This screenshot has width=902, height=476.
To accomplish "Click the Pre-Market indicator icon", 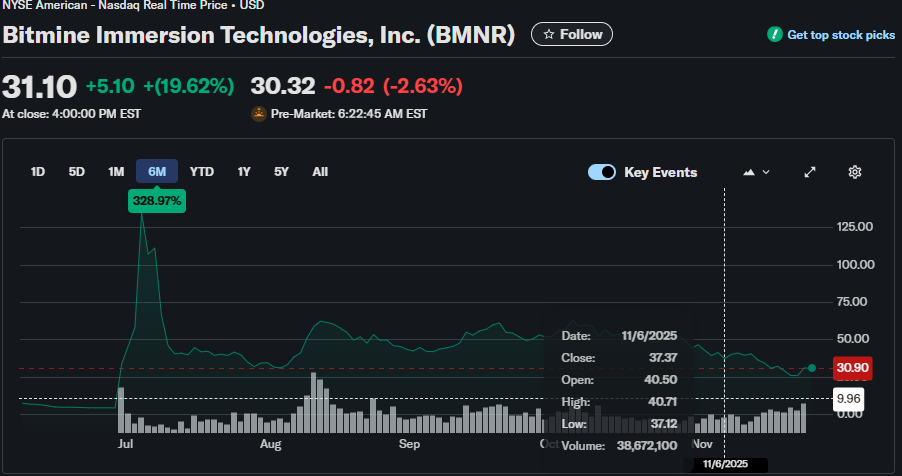I will [259, 114].
